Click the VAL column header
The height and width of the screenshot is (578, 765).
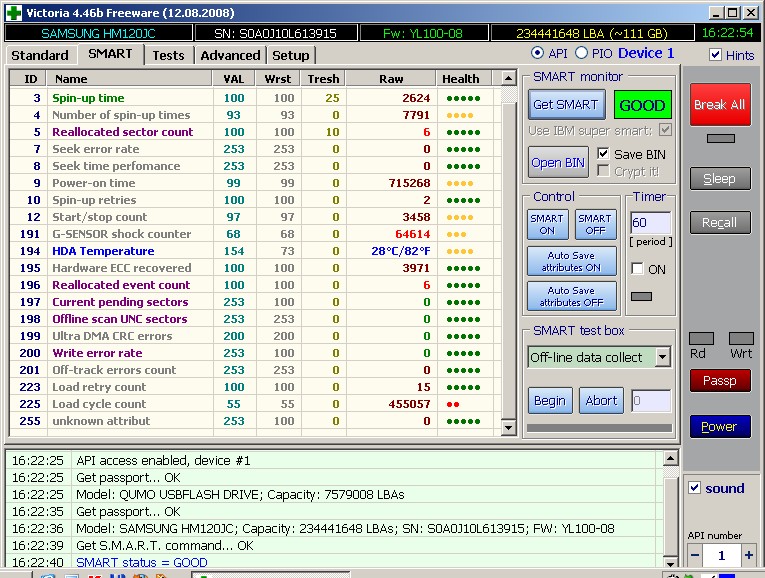[234, 79]
